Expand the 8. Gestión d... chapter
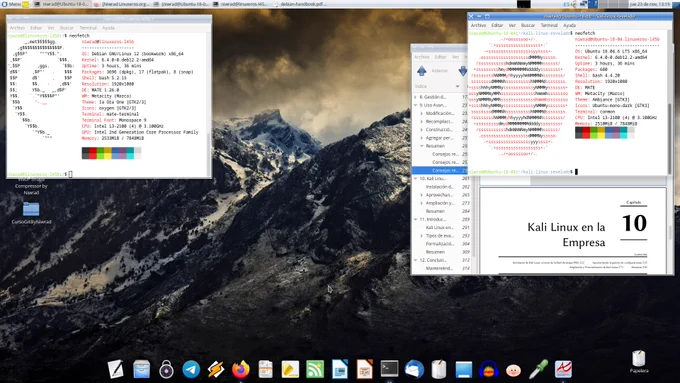This screenshot has height=383, width=680. pos(415,97)
